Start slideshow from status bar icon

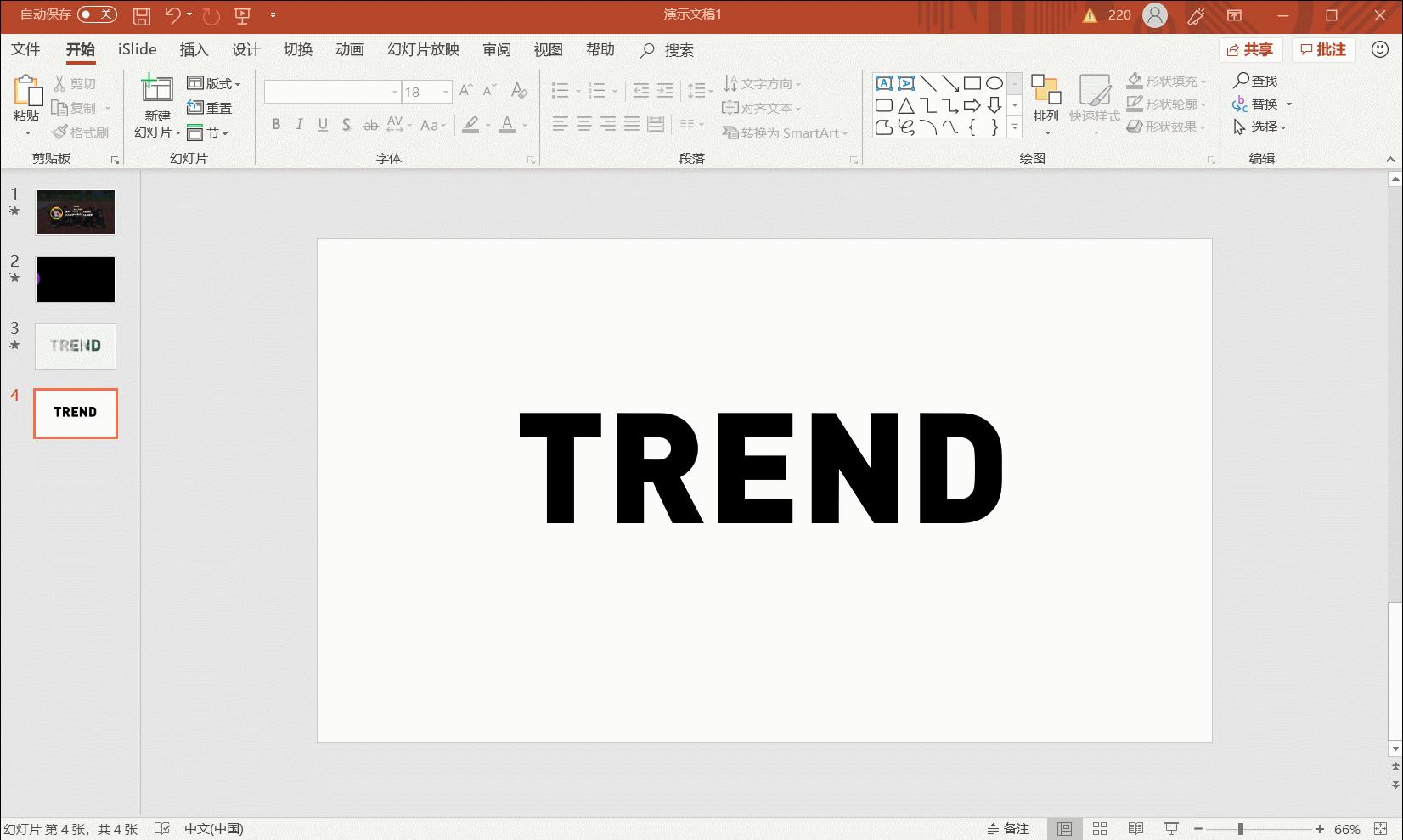tap(1171, 829)
